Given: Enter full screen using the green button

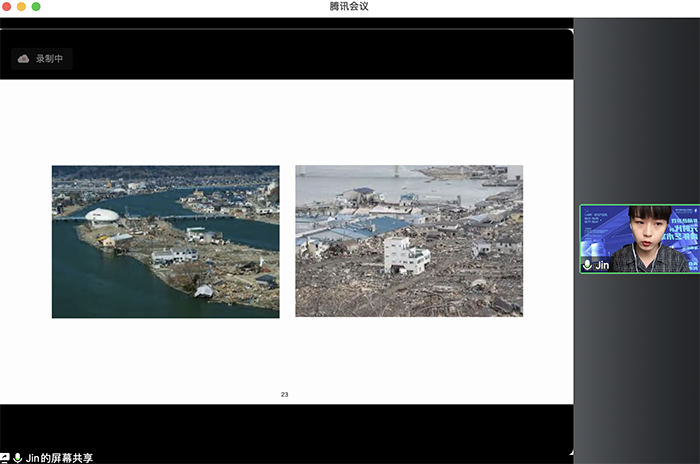Looking at the screenshot, I should (36, 7).
